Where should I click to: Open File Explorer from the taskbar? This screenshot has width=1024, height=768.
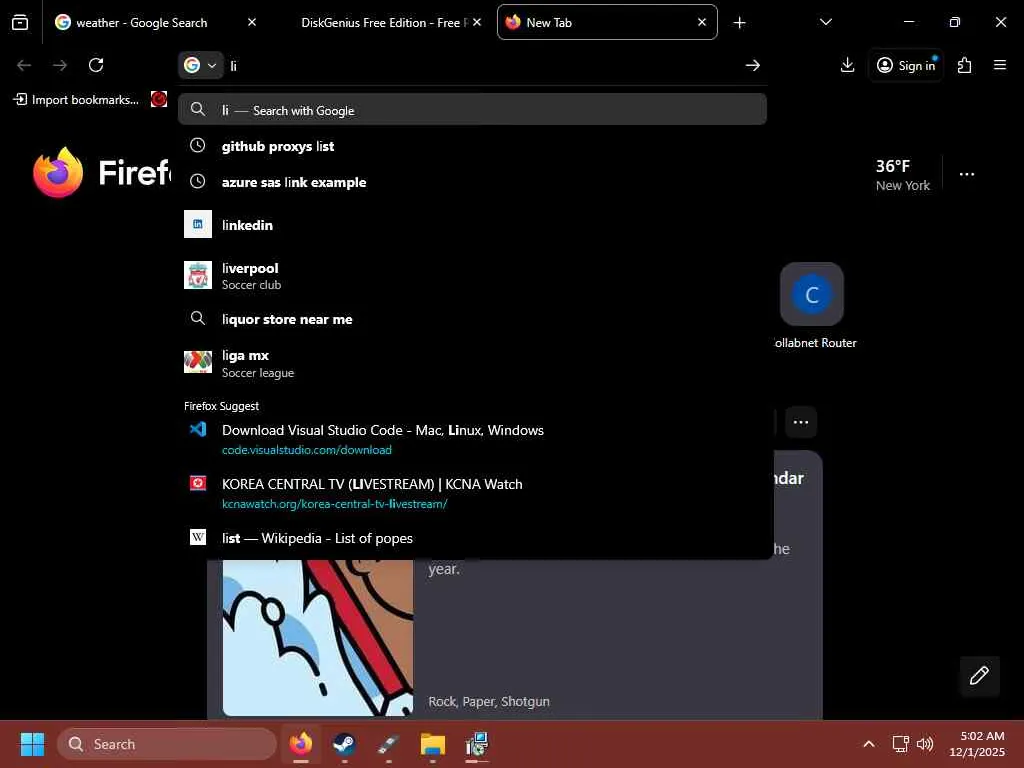432,744
